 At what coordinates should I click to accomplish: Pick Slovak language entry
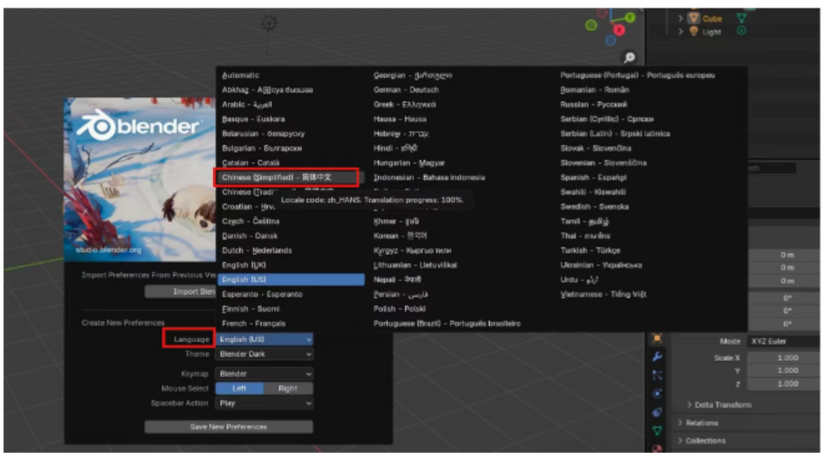[595, 149]
